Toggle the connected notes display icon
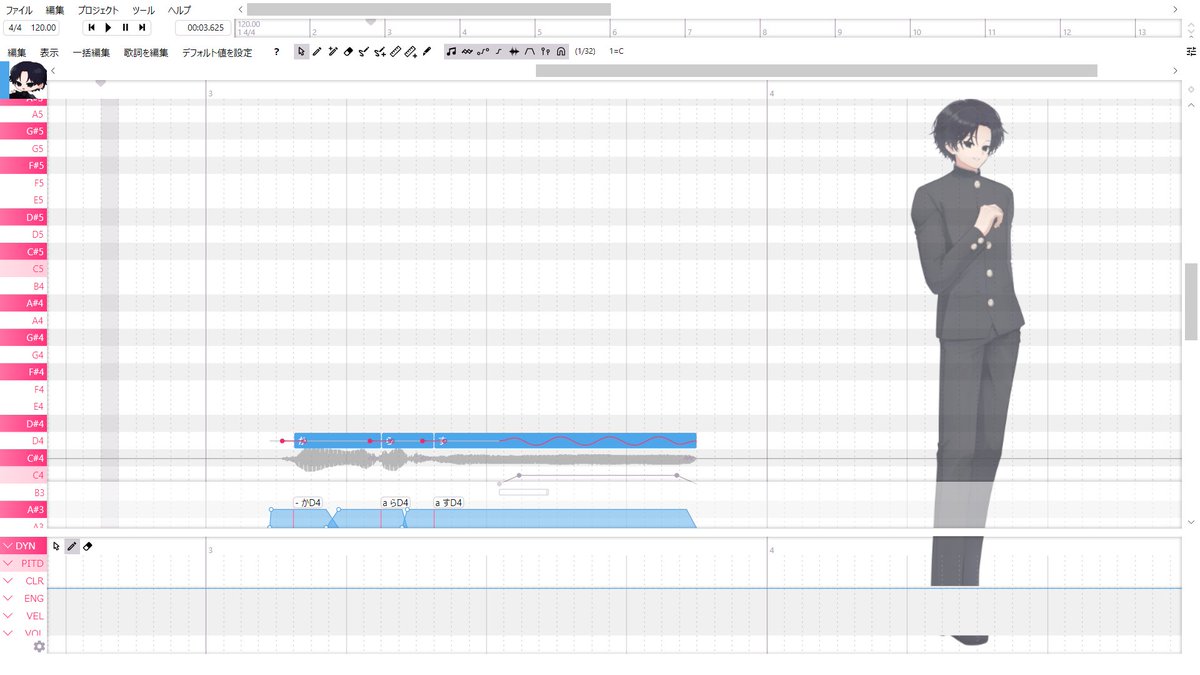 tap(483, 51)
